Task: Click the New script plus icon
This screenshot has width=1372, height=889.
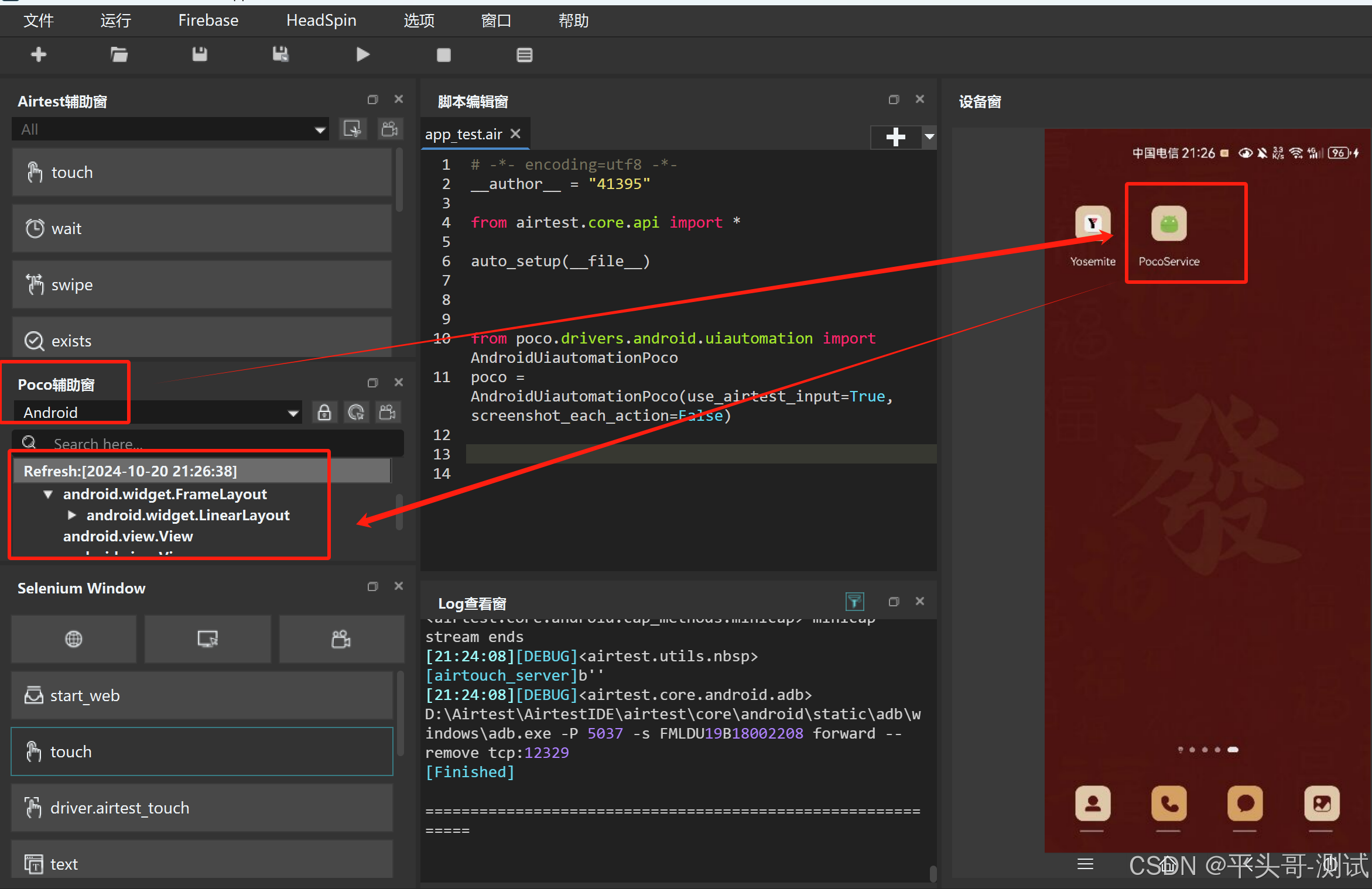Action: 39,55
